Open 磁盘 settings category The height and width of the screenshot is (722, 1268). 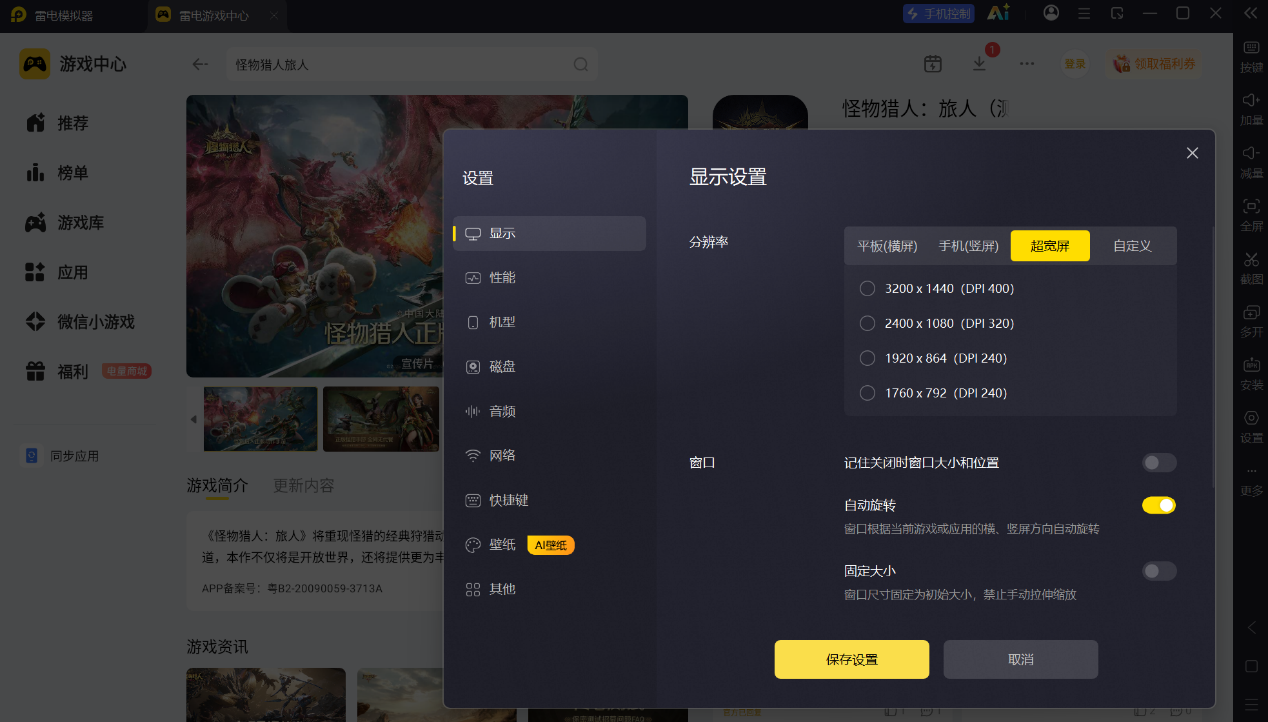(x=549, y=367)
